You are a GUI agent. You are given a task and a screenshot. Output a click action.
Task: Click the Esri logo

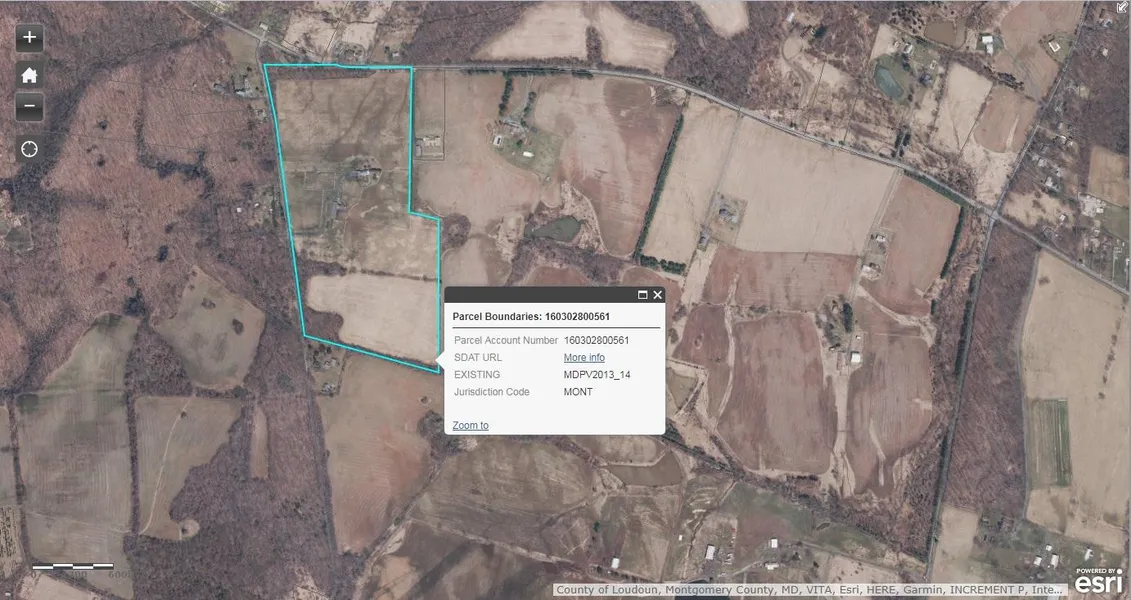[x=1098, y=584]
